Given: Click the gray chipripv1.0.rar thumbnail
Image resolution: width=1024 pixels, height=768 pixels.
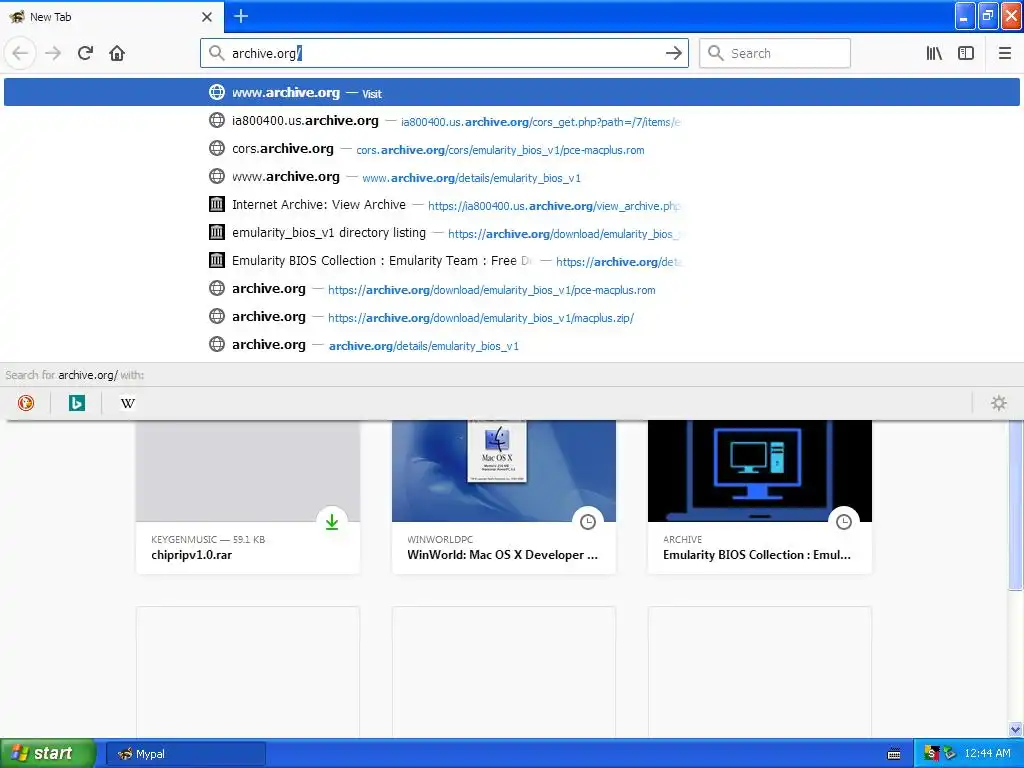Looking at the screenshot, I should (x=248, y=471).
